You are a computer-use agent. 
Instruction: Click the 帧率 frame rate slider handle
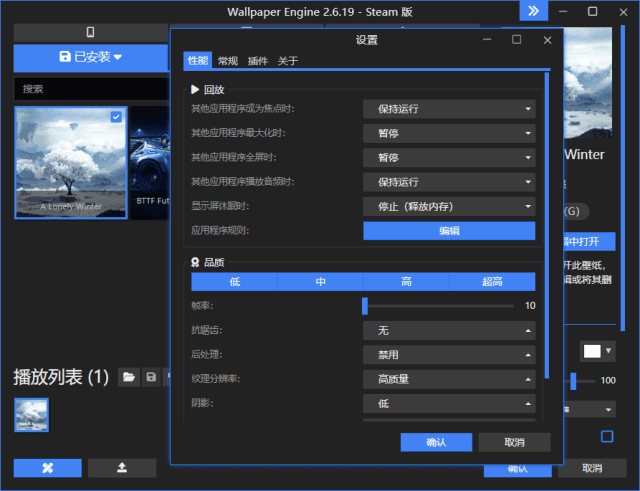tap(366, 306)
